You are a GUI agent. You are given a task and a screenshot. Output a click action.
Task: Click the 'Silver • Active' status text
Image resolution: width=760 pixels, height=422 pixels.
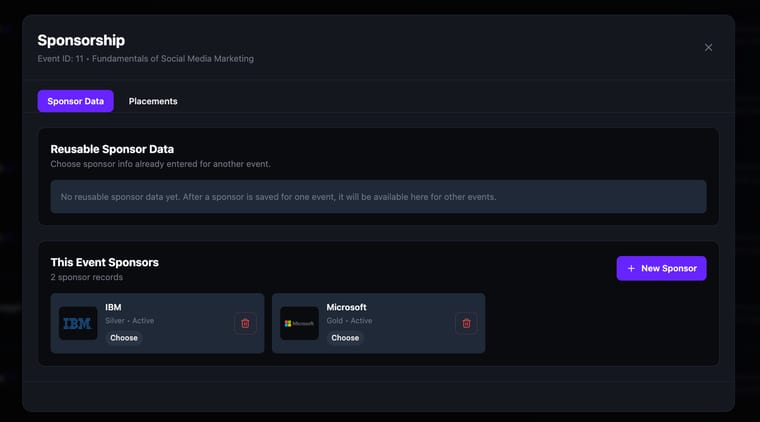click(129, 321)
